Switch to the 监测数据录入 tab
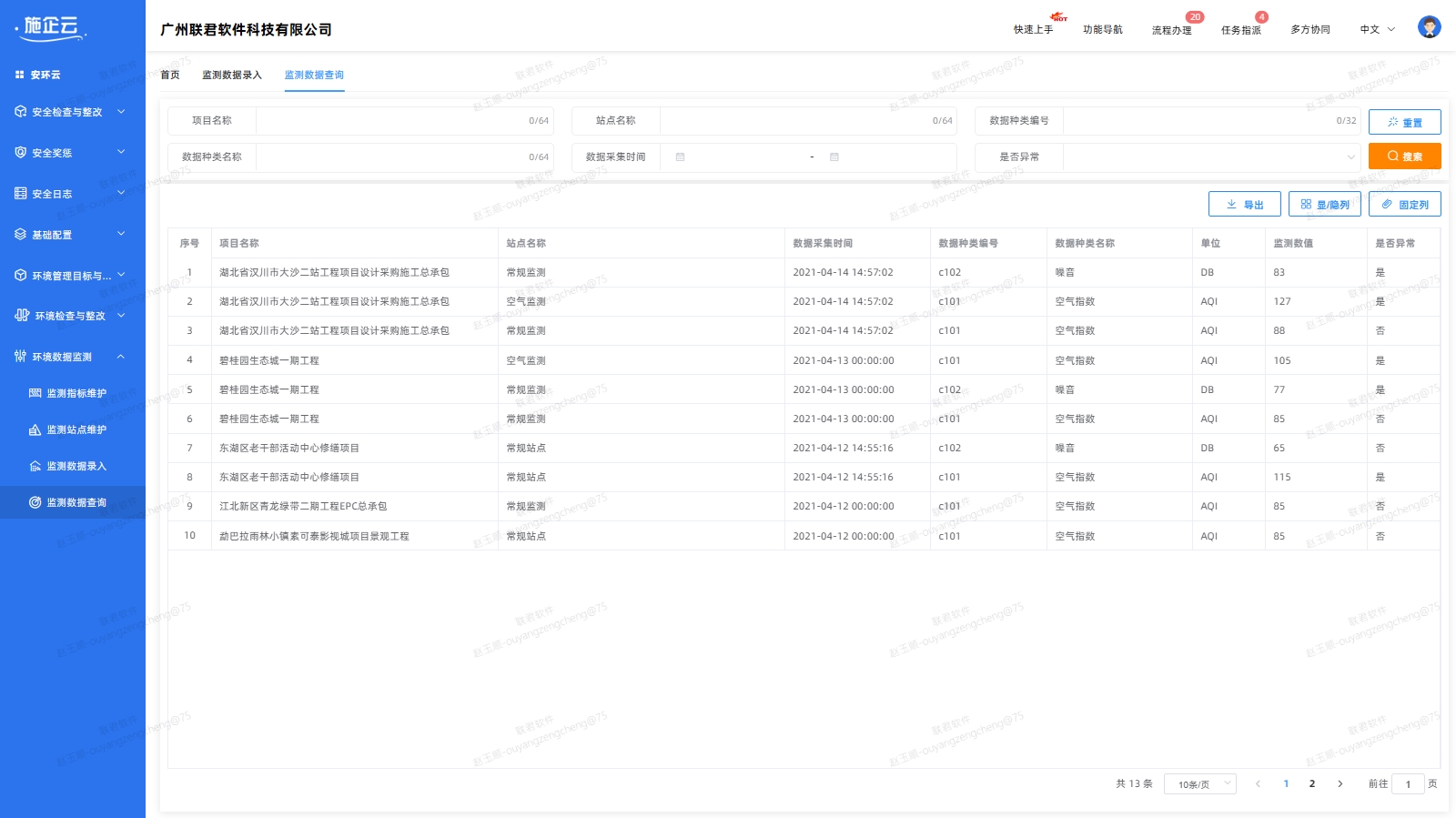 pos(232,75)
